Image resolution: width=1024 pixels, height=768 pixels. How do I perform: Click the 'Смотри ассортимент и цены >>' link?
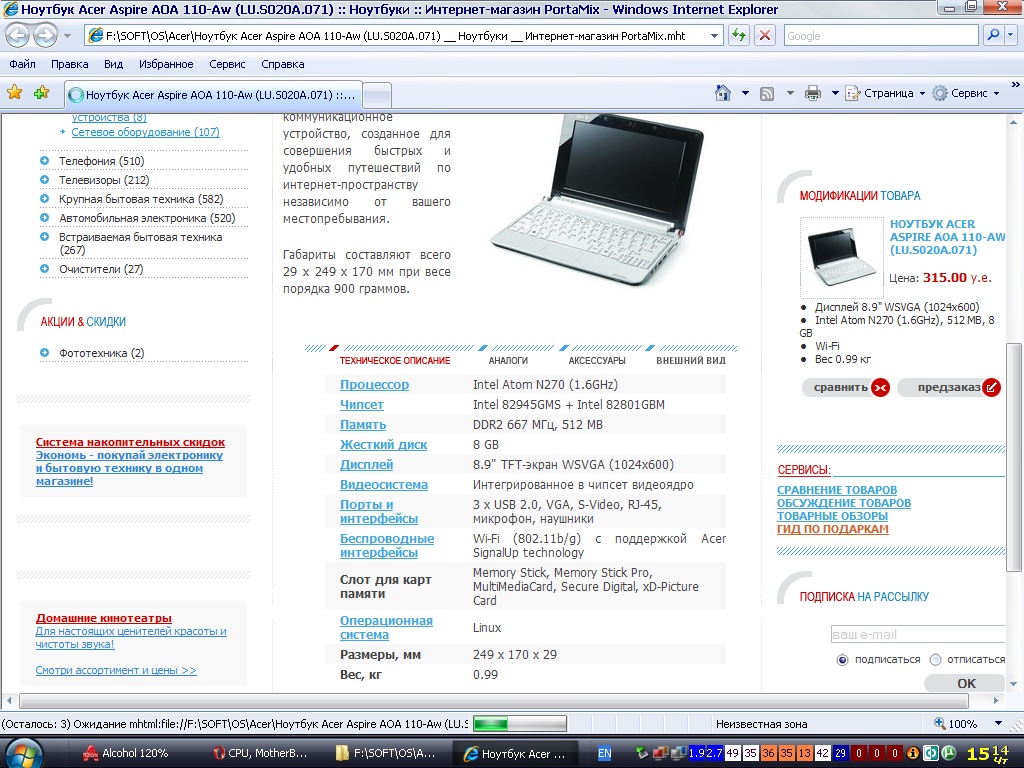click(x=116, y=670)
